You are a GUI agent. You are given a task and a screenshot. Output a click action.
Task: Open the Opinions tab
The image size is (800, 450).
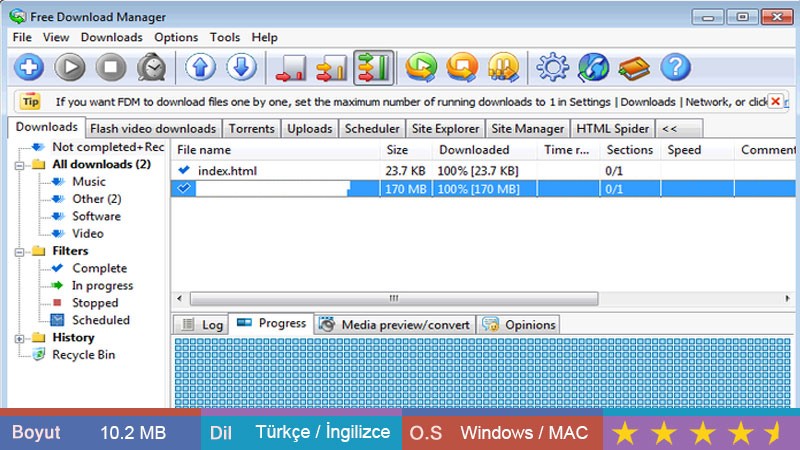[x=518, y=325]
